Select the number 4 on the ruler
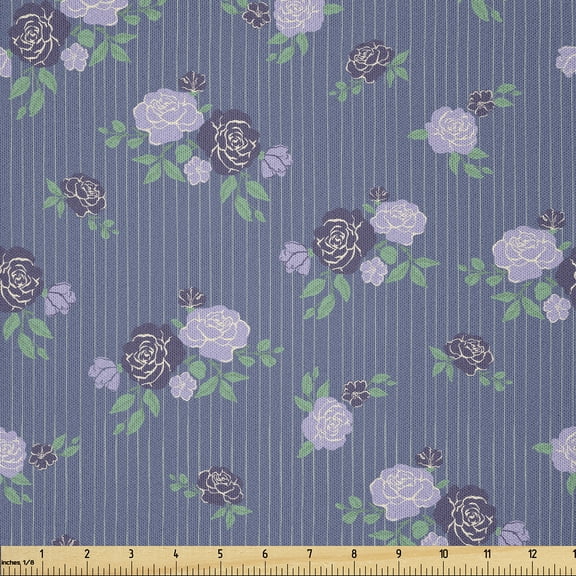 (x=176, y=554)
